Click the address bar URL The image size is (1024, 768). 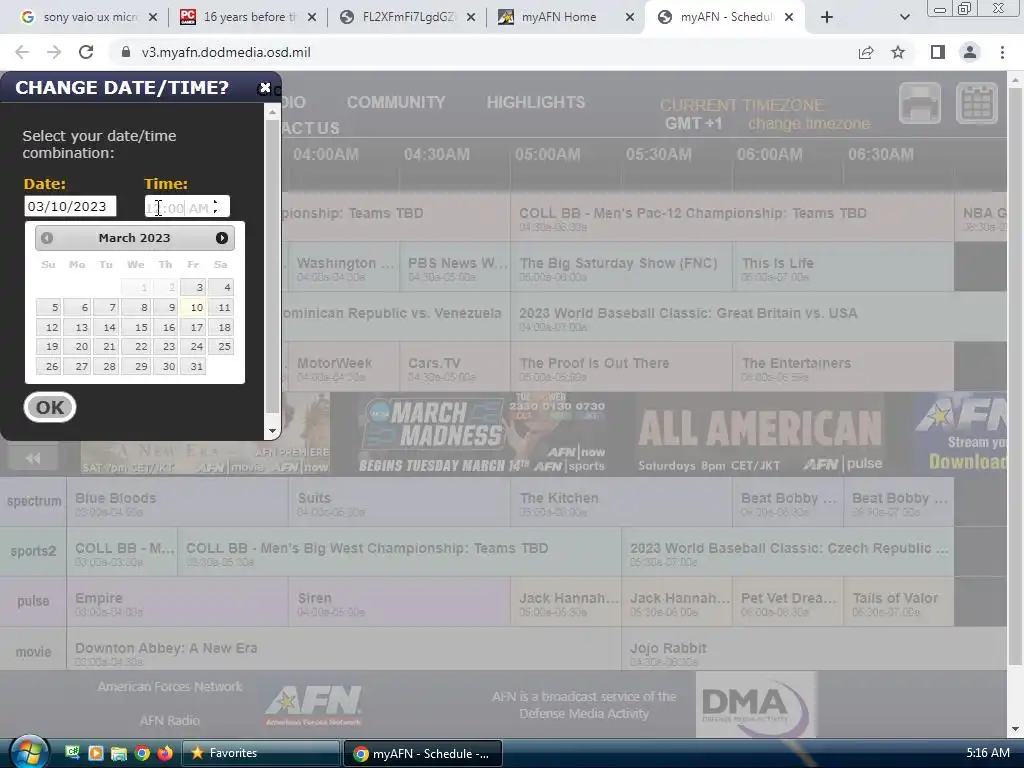pyautogui.click(x=226, y=52)
